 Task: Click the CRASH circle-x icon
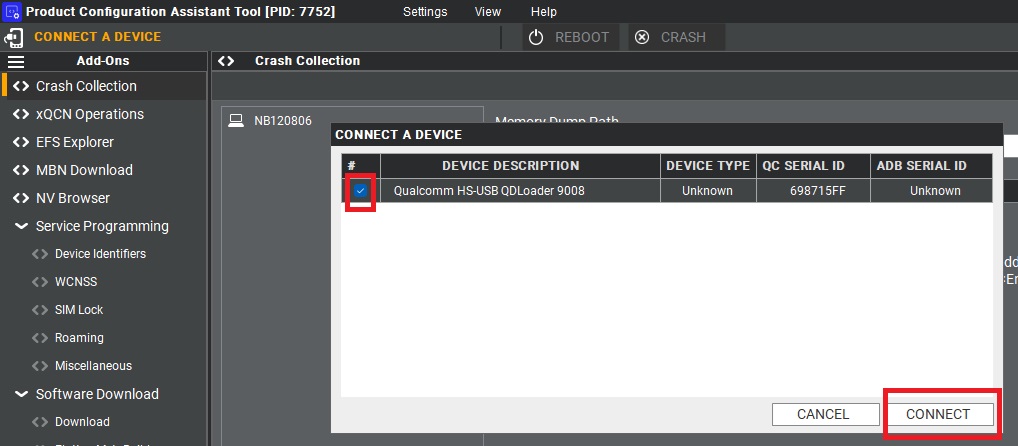pos(642,37)
